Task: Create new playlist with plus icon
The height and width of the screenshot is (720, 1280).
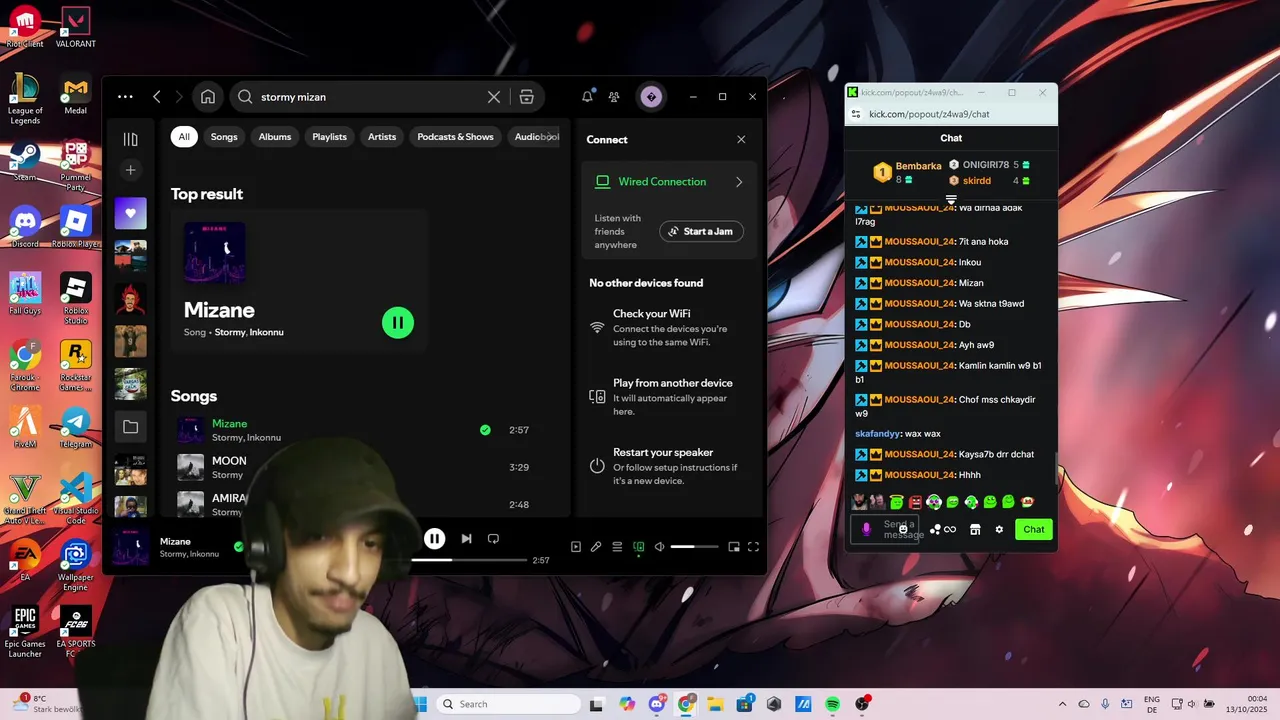Action: (130, 170)
